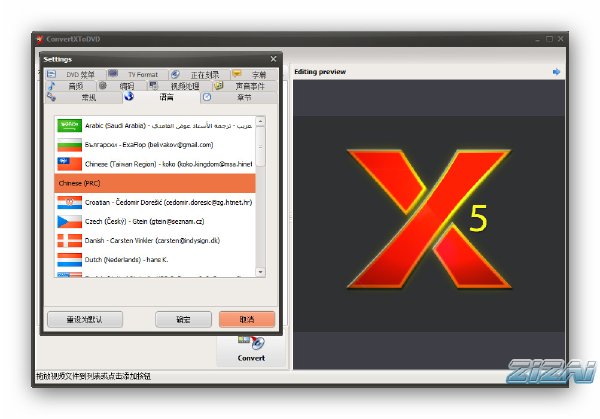This screenshot has height=419, width=600.
Task: Click the language list scroll up arrow
Action: (260, 121)
